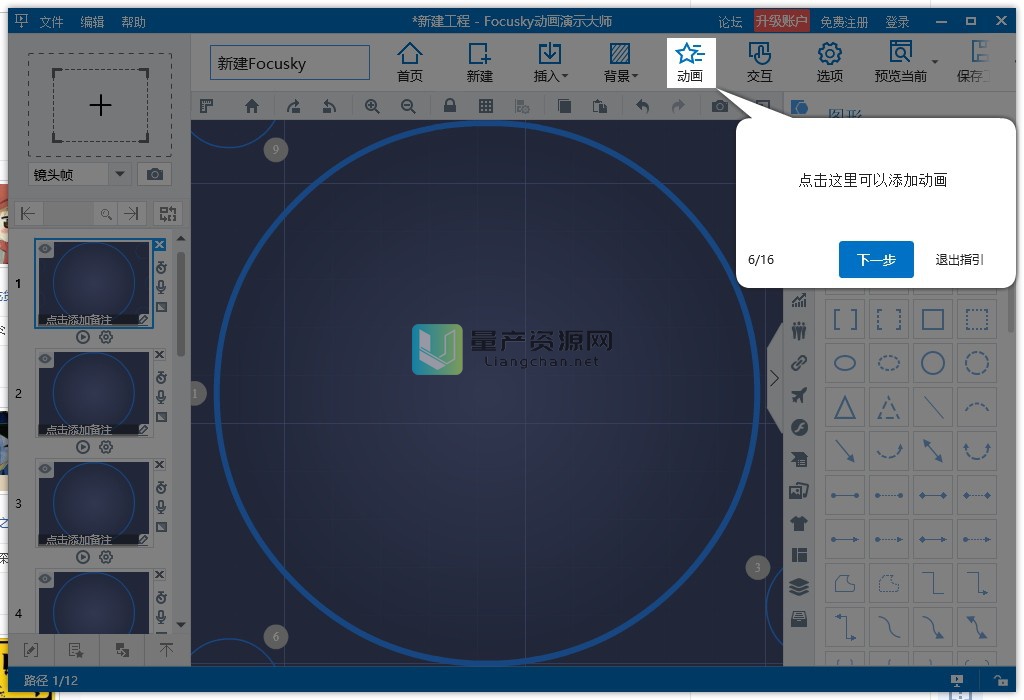
Task: Open the 编辑 menu
Action: [92, 22]
